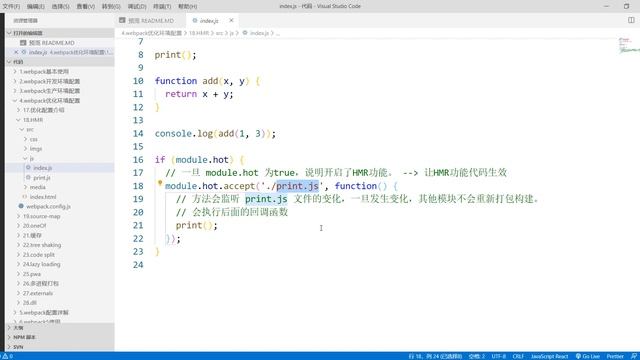
Task: Open print.js file in explorer
Action: 60,178
